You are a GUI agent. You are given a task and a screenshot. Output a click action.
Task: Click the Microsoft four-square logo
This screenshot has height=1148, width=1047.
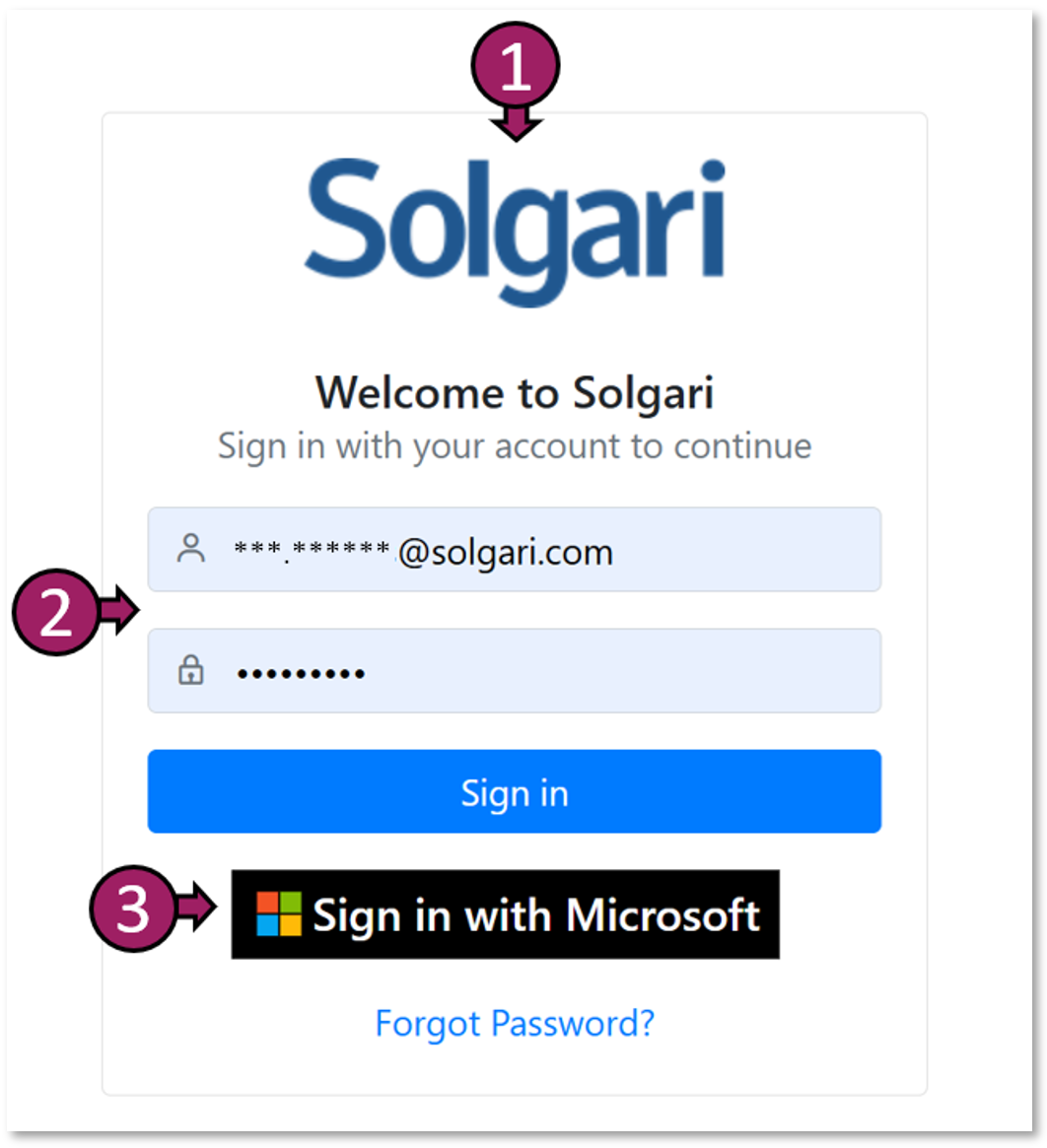[277, 915]
